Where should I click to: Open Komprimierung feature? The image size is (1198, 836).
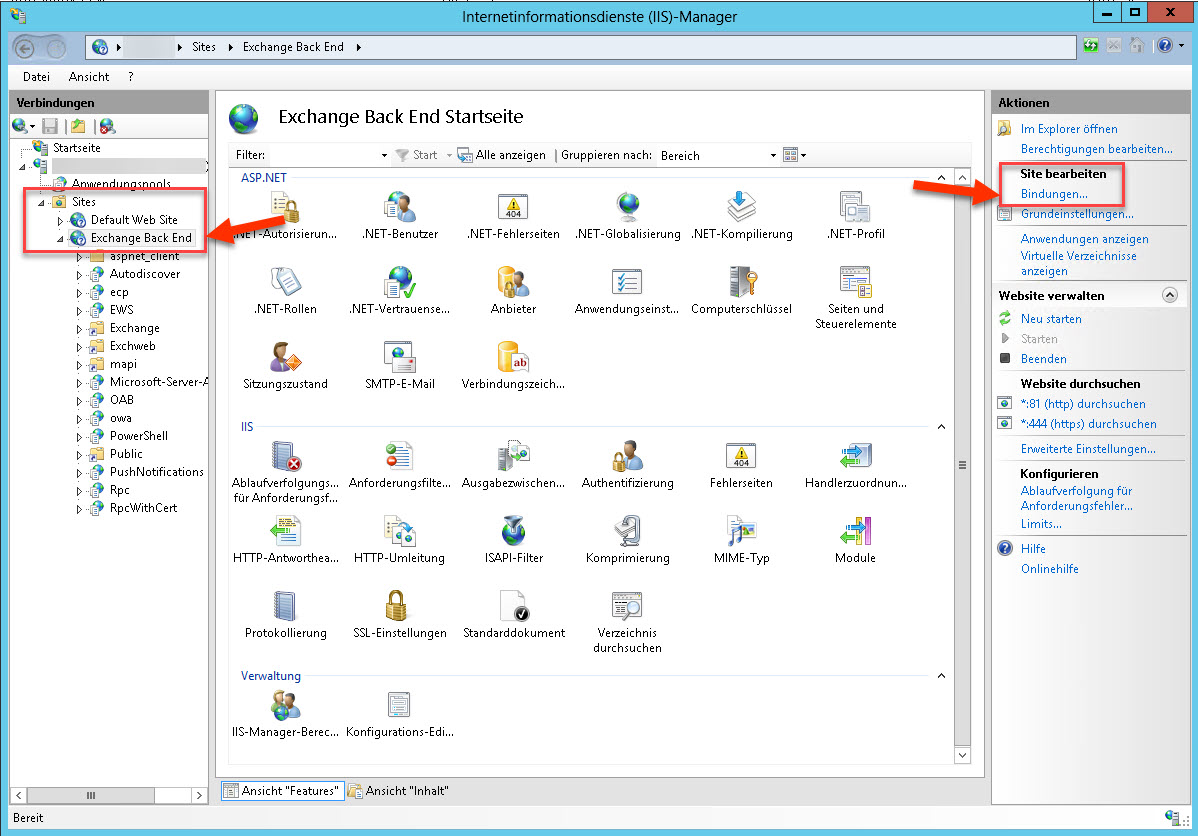coord(627,540)
